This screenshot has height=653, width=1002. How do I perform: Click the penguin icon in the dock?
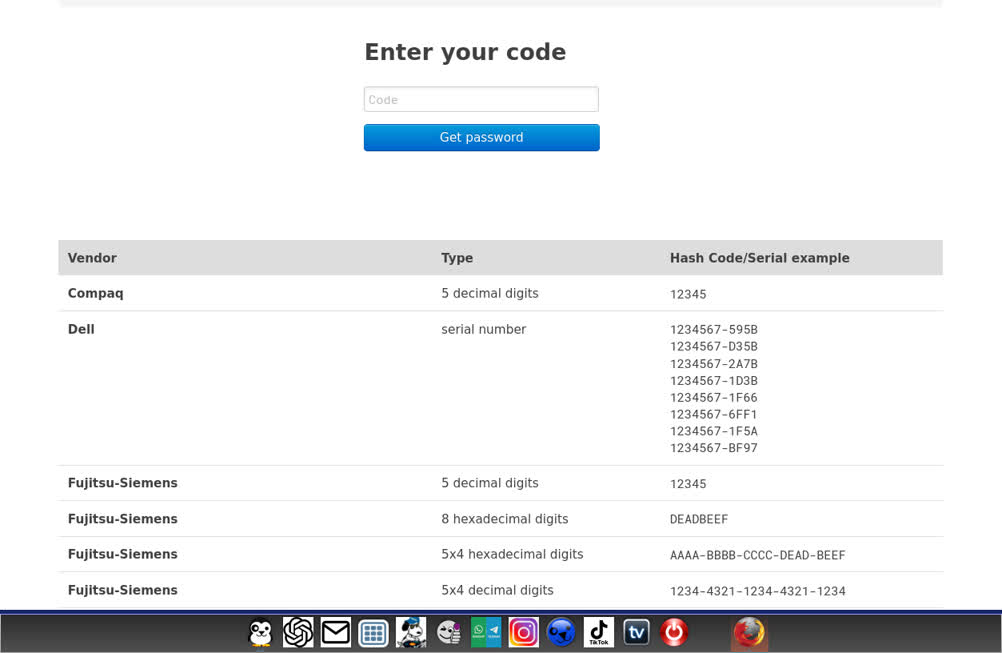coord(260,633)
